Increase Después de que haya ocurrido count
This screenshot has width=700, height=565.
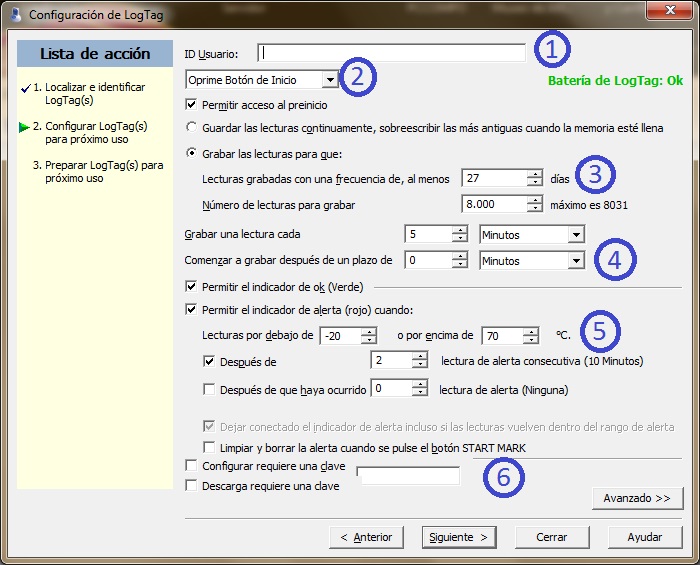[x=420, y=384]
